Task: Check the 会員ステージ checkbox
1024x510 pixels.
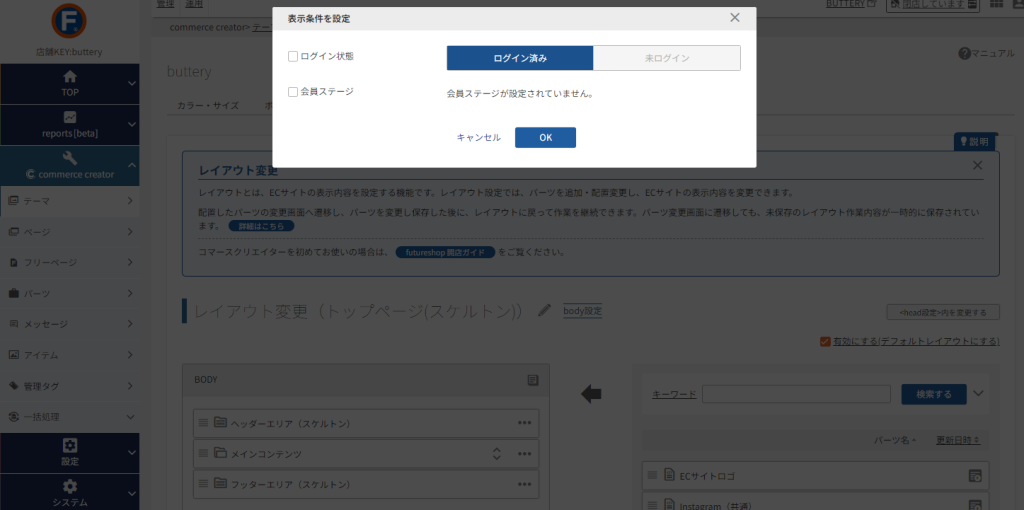Action: tap(293, 92)
